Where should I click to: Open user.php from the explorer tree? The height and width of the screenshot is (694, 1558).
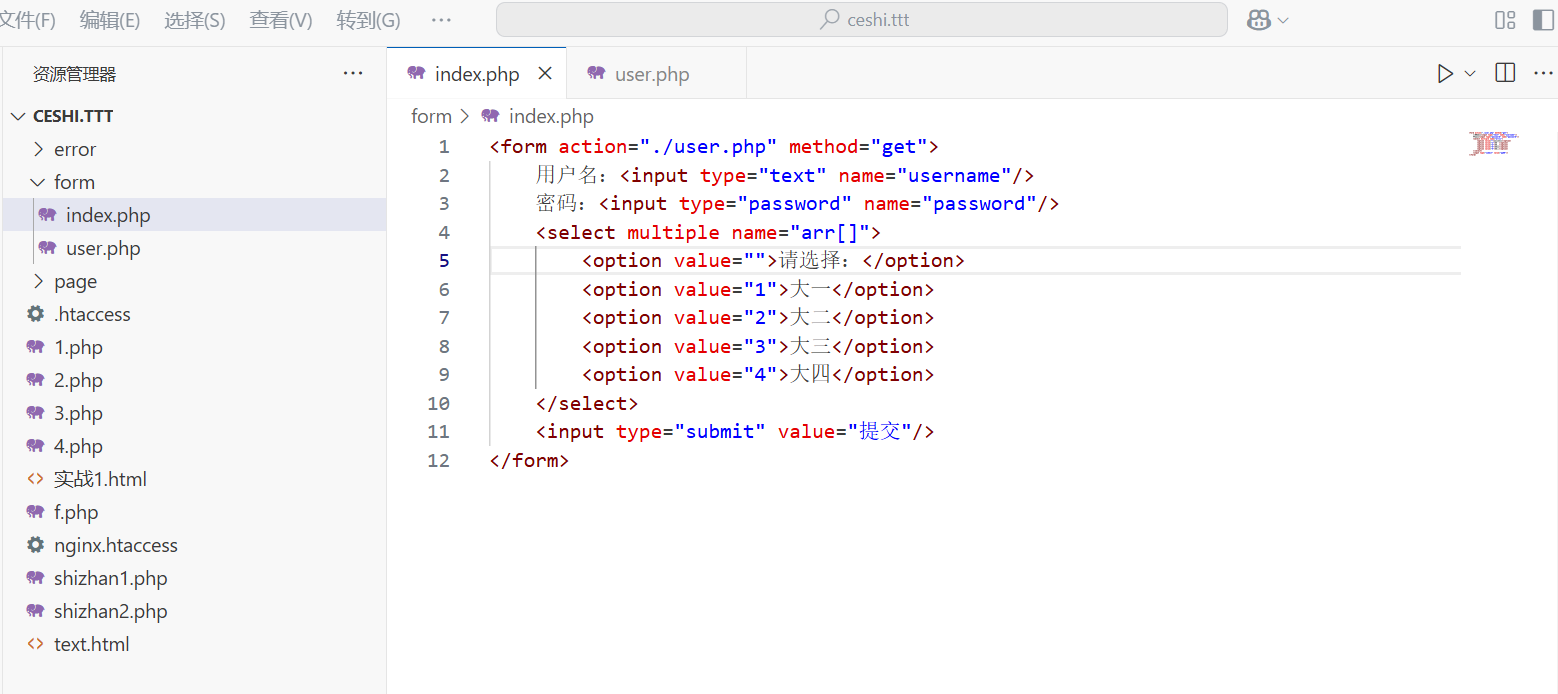pyautogui.click(x=194, y=248)
